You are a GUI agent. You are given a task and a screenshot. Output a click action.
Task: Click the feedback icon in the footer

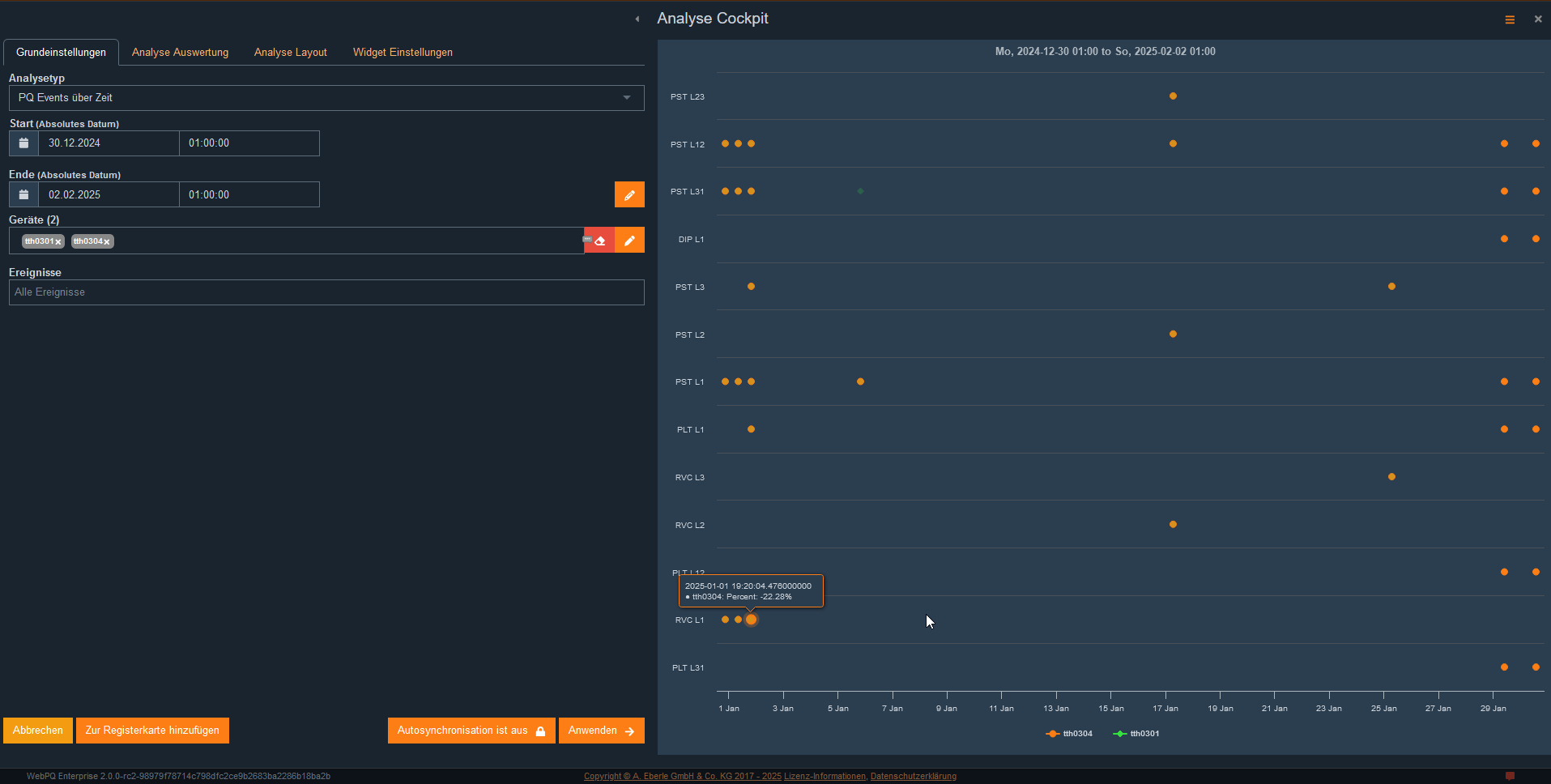pos(1510,776)
